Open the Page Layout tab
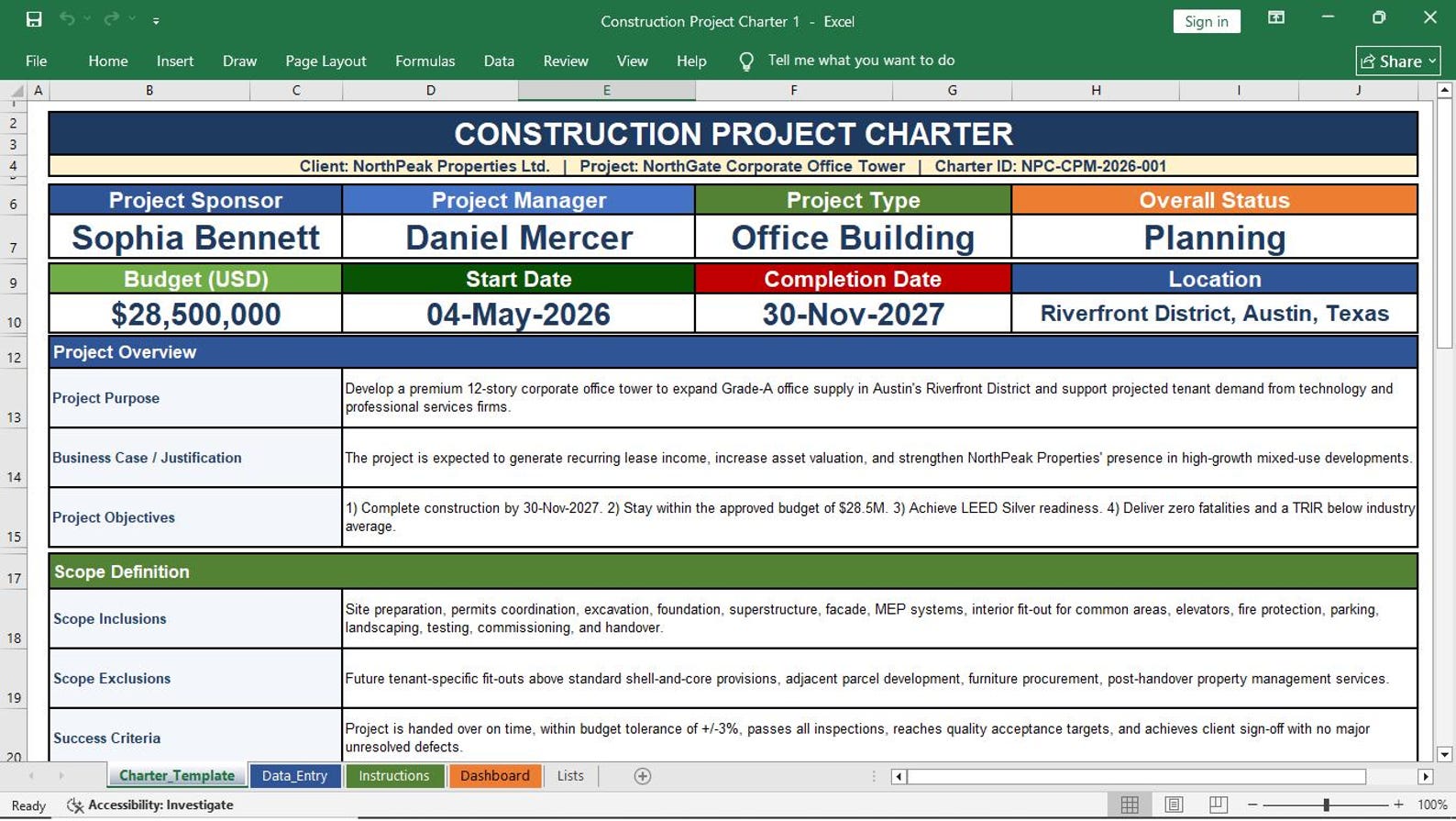The height and width of the screenshot is (821, 1456). (325, 61)
